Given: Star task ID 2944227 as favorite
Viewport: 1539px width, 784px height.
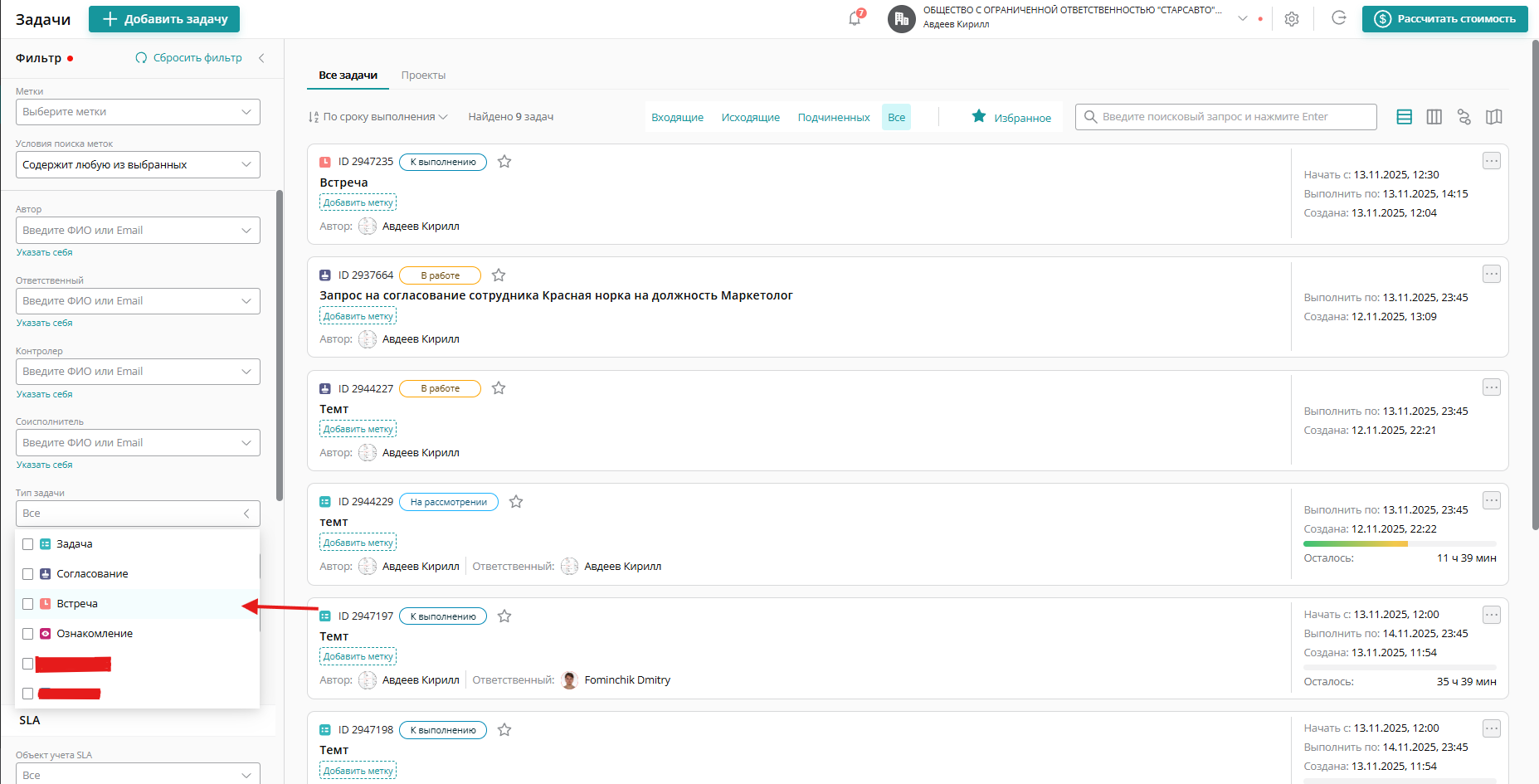Looking at the screenshot, I should [x=499, y=388].
